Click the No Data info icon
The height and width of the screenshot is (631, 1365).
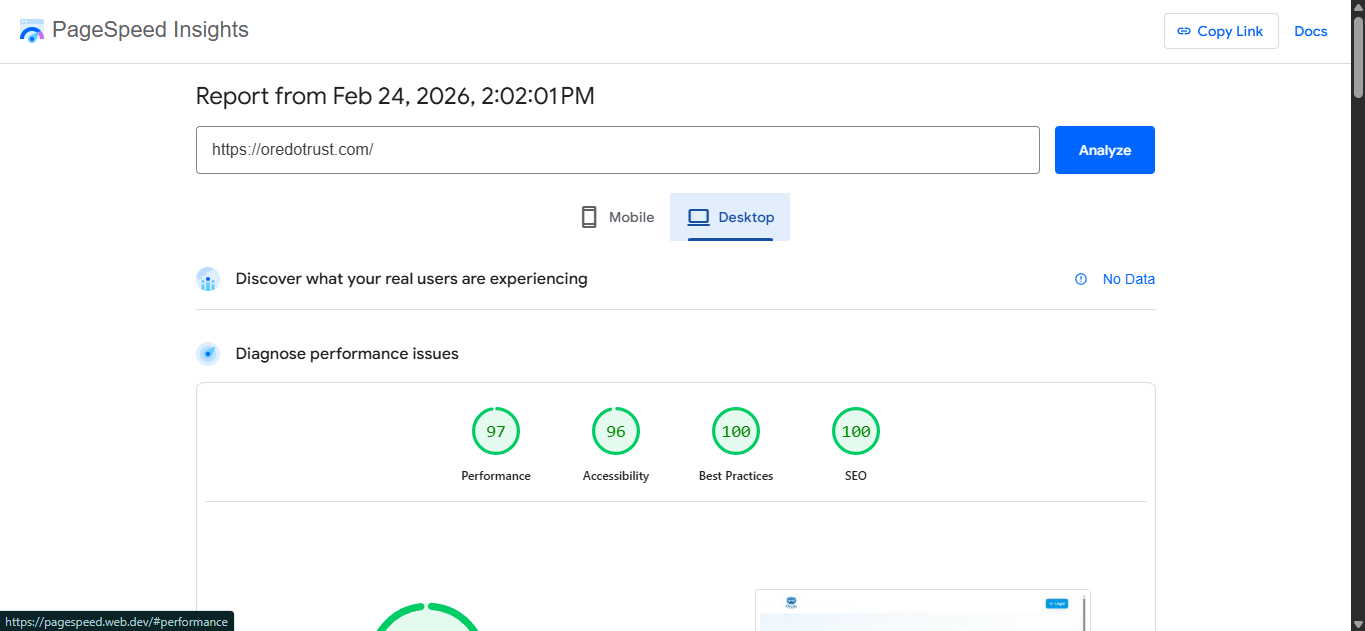point(1081,279)
